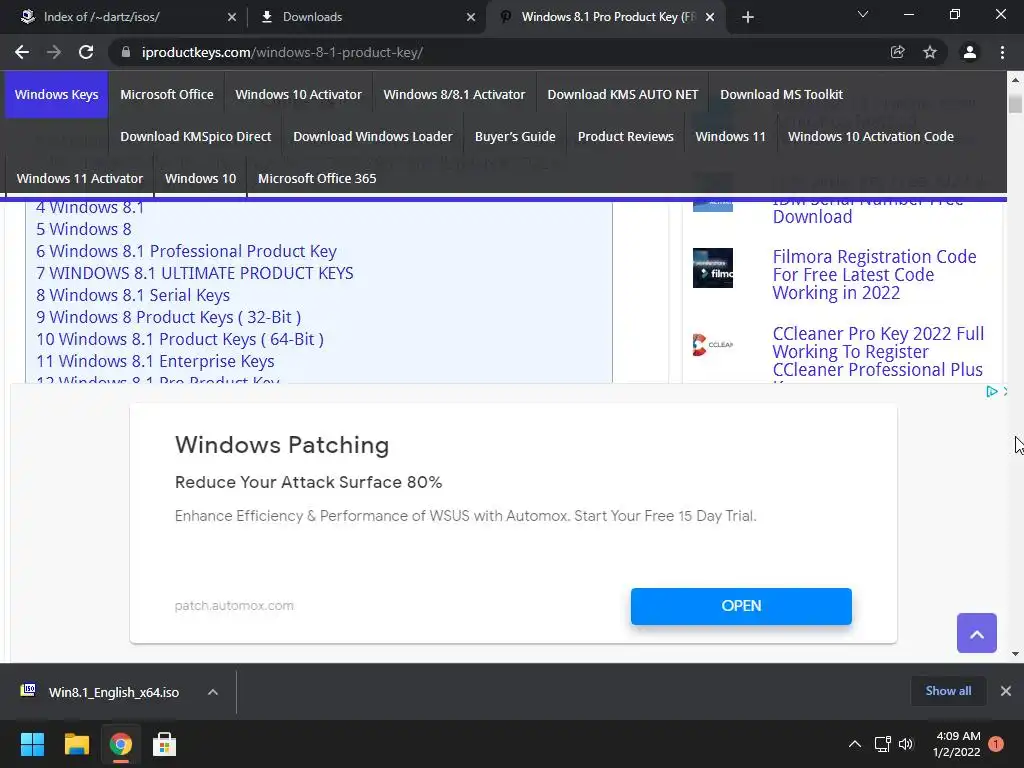Open the Windows Keys menu item
The image size is (1024, 768).
57,95
